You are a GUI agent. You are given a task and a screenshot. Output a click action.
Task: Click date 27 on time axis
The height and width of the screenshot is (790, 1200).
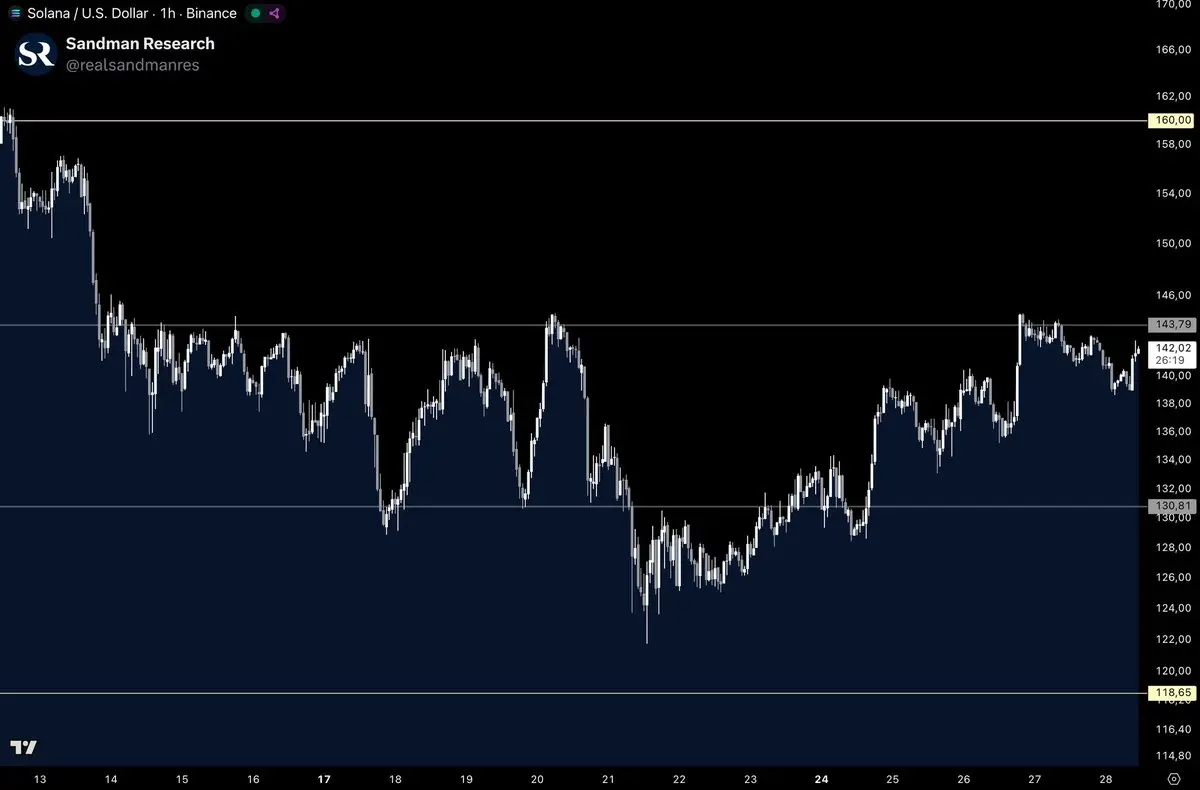(x=1035, y=779)
